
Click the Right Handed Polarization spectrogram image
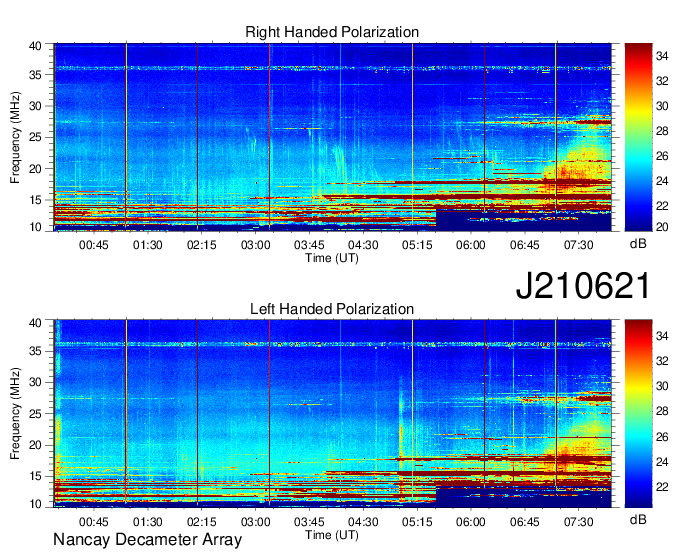pos(333,137)
